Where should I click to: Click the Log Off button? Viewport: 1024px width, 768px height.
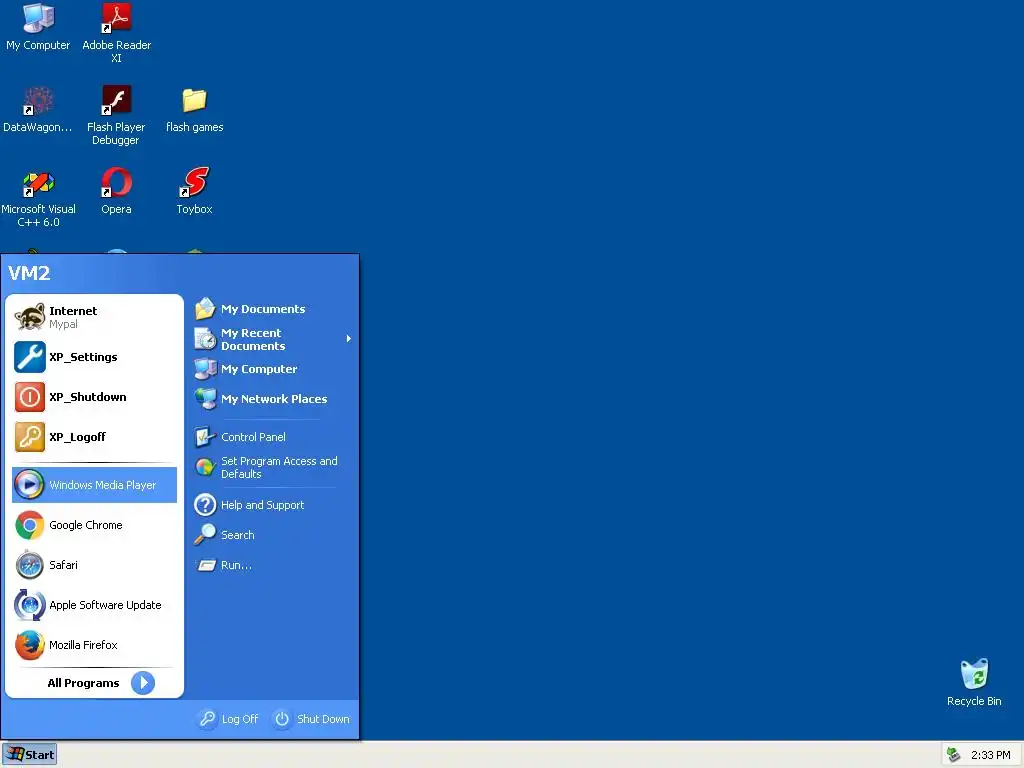coord(228,718)
